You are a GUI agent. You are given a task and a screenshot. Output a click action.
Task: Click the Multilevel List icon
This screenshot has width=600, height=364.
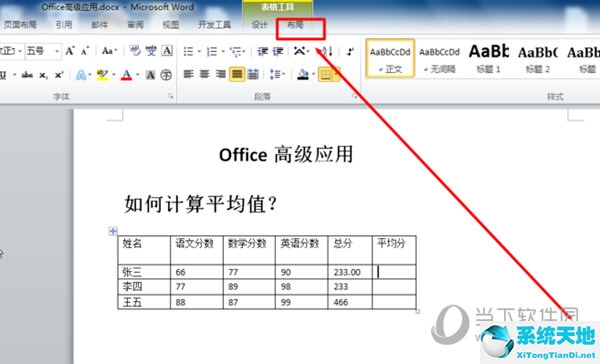[x=235, y=51]
